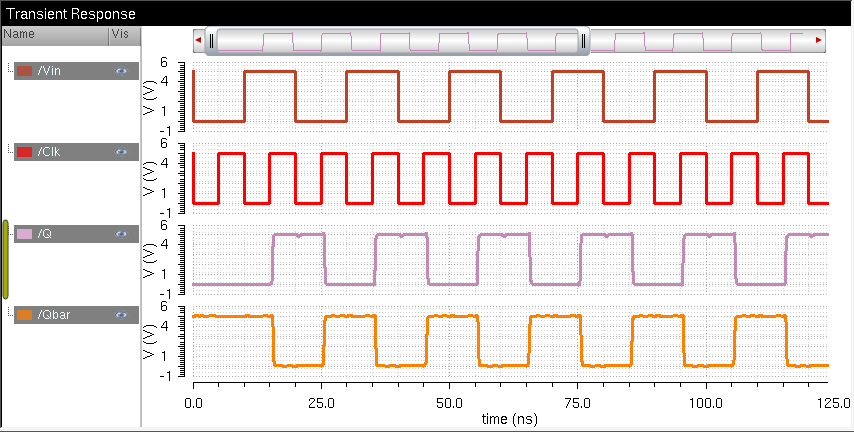Click V (V) axis label of /Clk plot
Screen dimensions: 854x432
coord(148,178)
